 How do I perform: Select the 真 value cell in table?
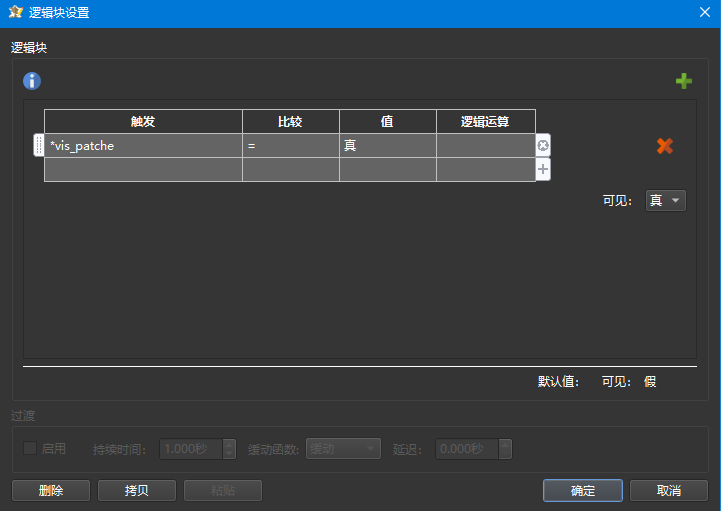[388, 146]
